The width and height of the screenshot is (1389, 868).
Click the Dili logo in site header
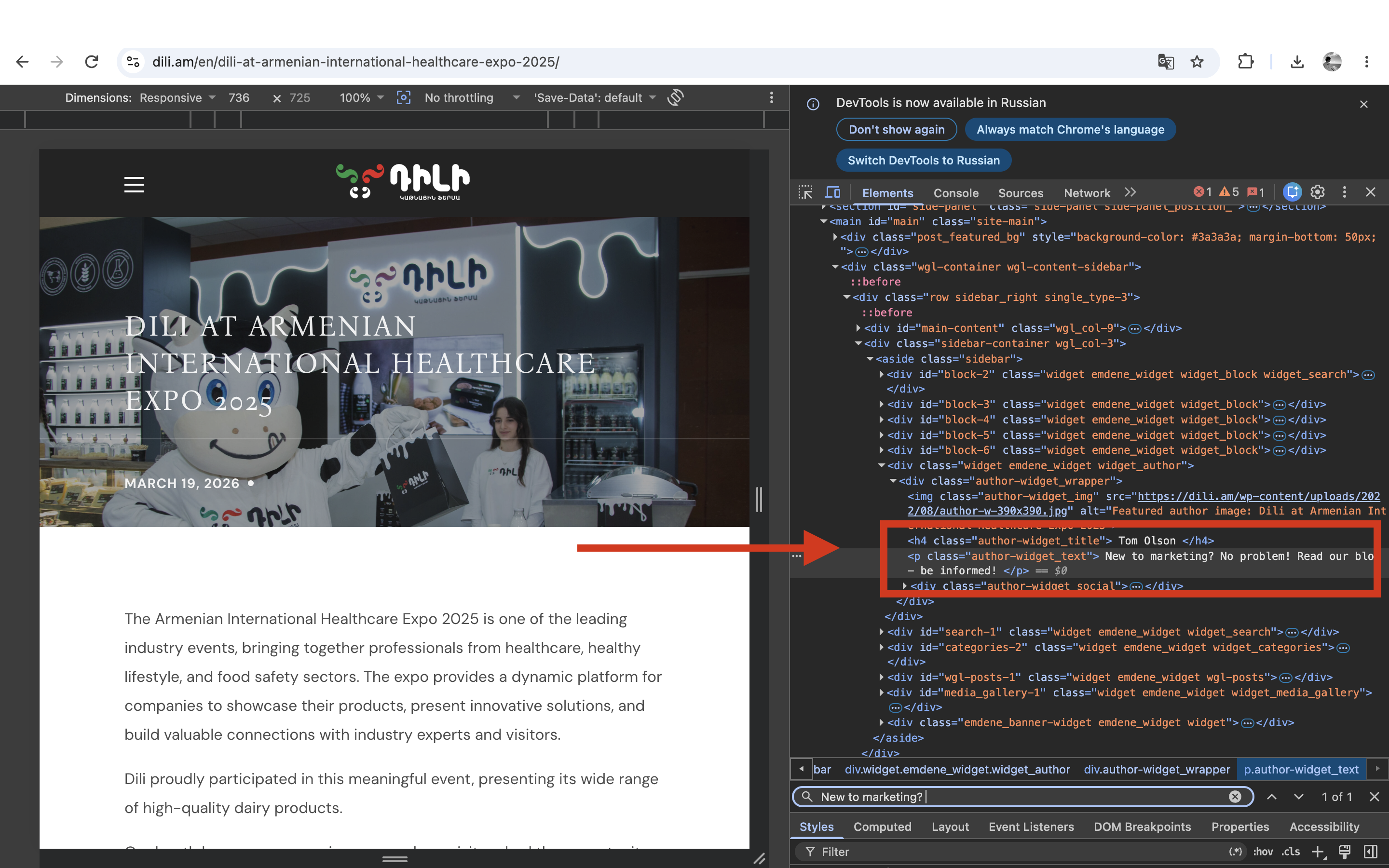[403, 181]
